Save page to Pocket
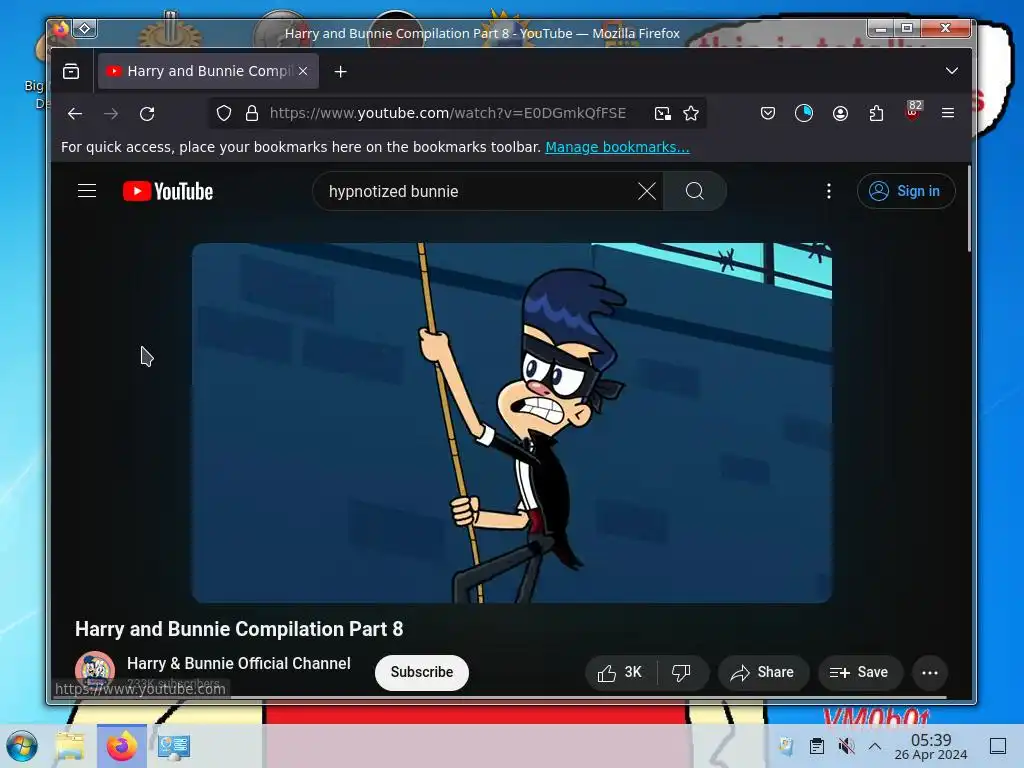Image resolution: width=1024 pixels, height=768 pixels. tap(768, 114)
